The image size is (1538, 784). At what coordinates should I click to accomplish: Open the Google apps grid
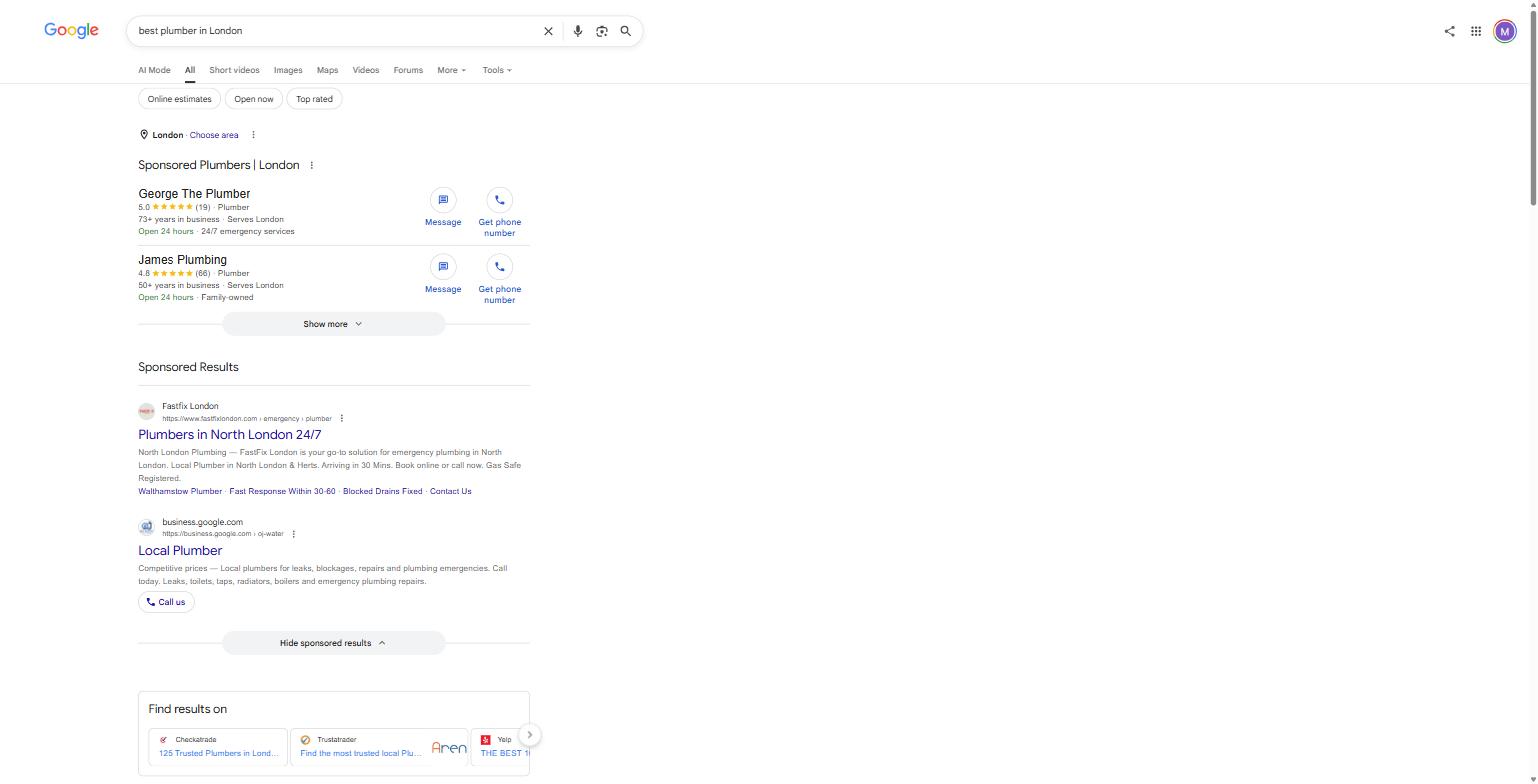tap(1476, 31)
